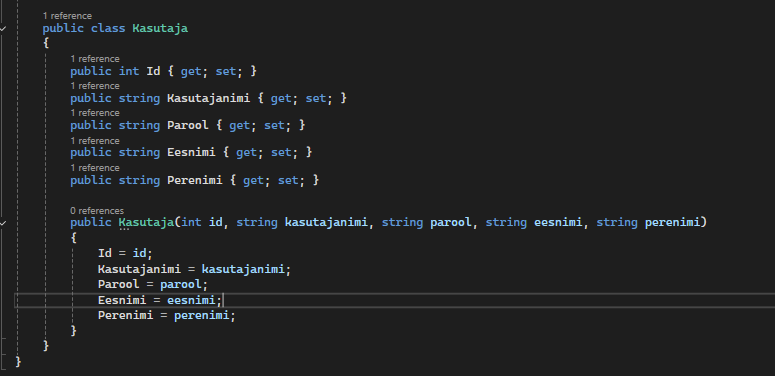Click the perenimi parameter in constructor signature
Screen dimensions: 775x376
pyautogui.click(x=673, y=222)
